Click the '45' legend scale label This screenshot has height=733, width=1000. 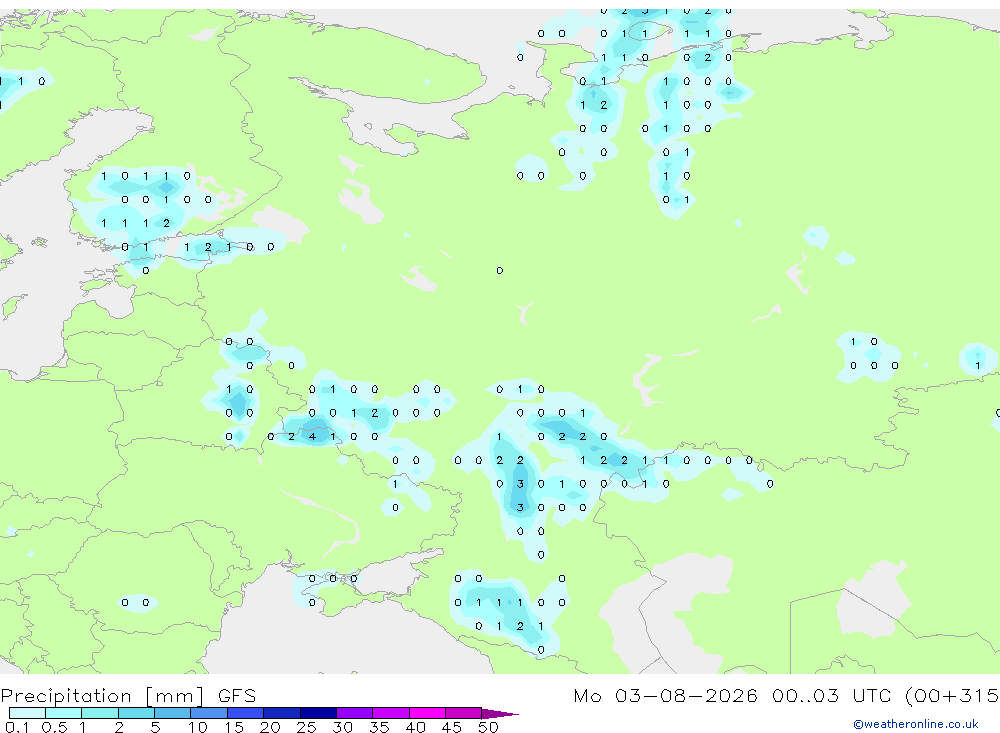(452, 727)
